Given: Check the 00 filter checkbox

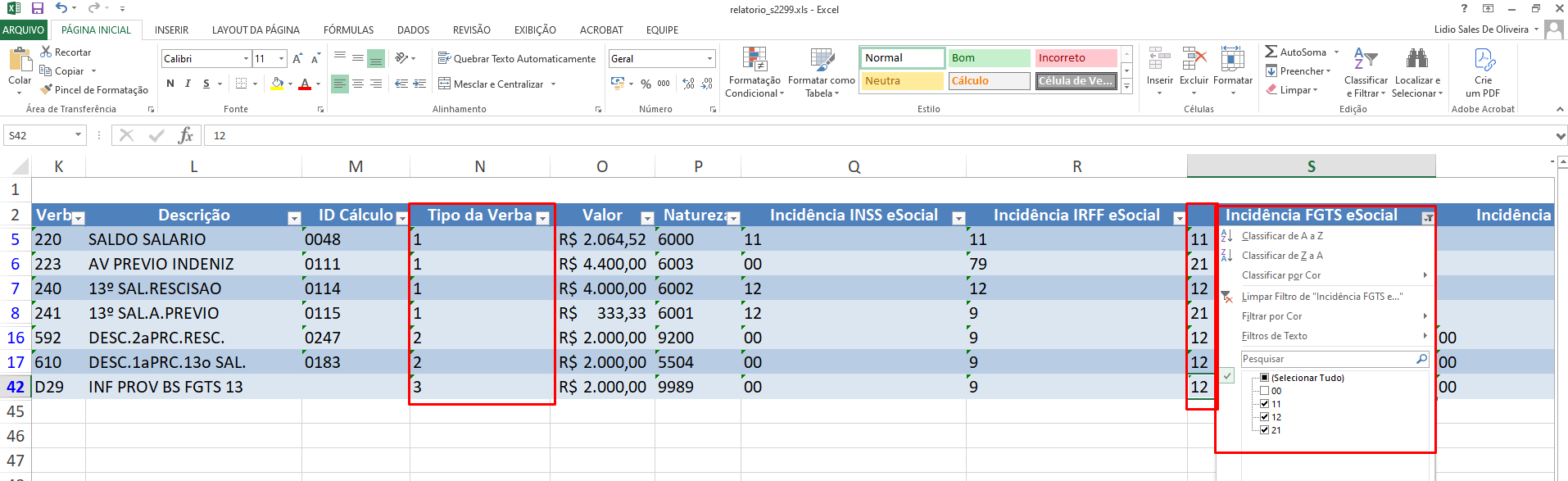Looking at the screenshot, I should coord(1264,391).
